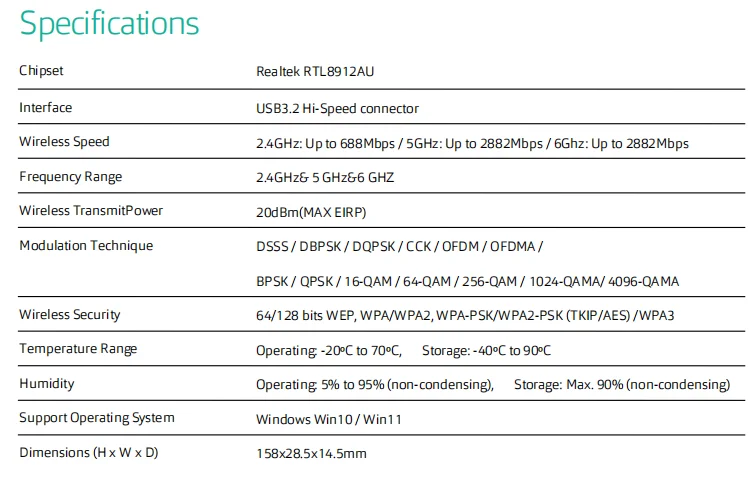Click the DSSS / DBPSK modulation line
Image resolution: width=749 pixels, height=487 pixels.
[x=400, y=246]
